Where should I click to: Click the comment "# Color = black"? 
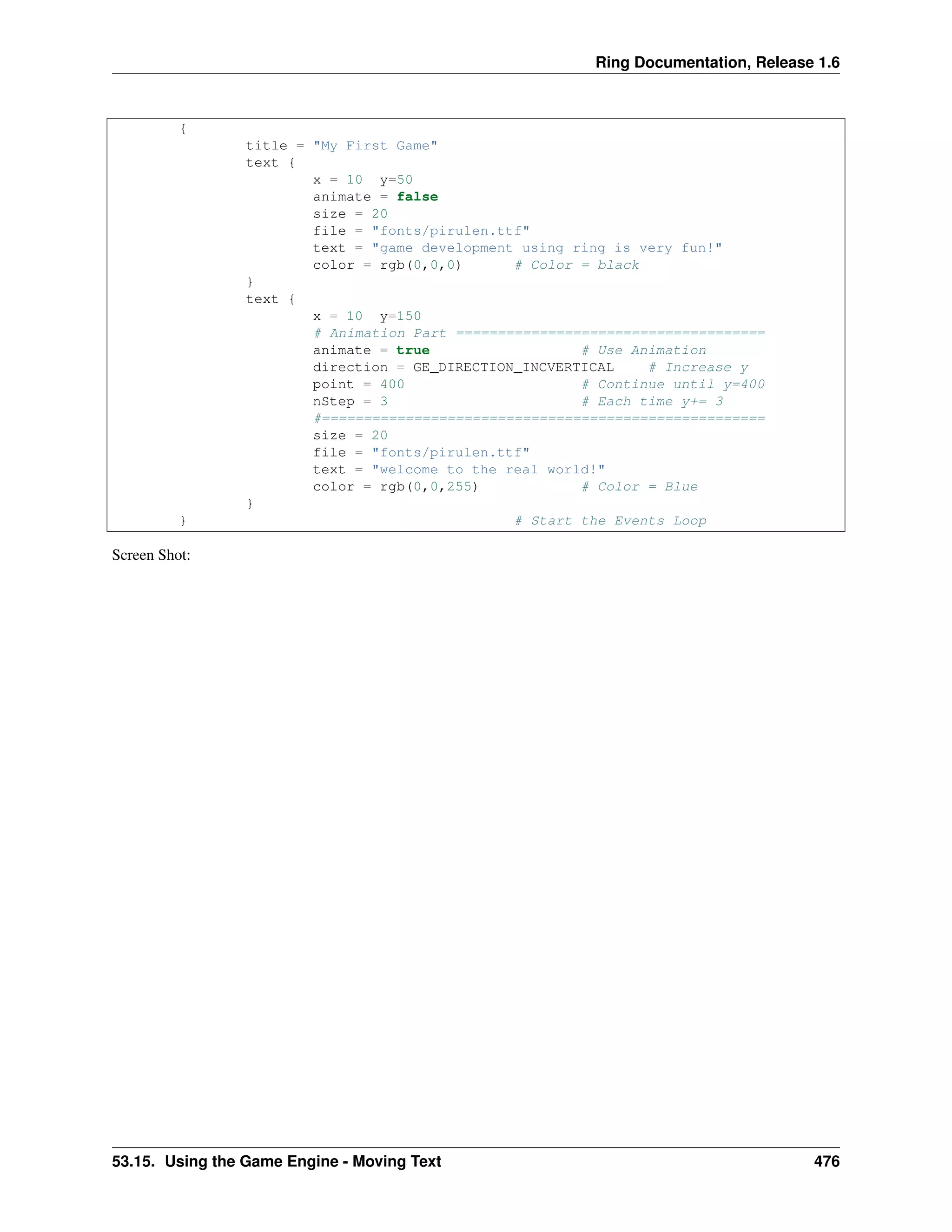577,265
